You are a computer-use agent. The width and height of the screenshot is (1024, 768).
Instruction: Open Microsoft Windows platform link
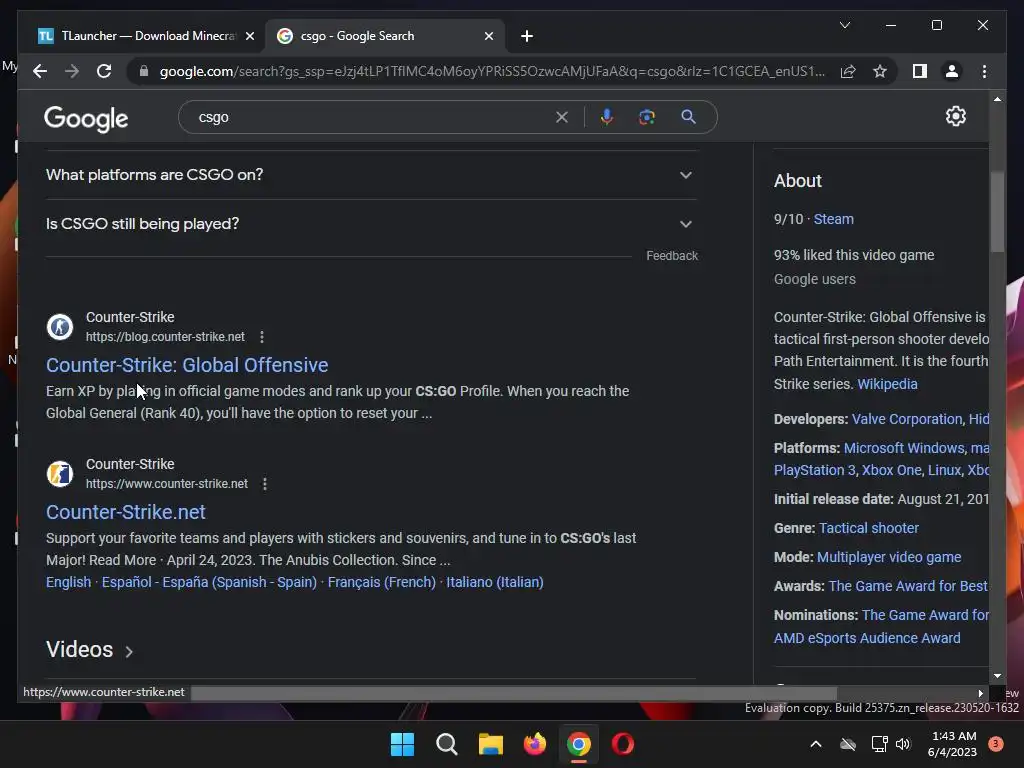point(904,448)
